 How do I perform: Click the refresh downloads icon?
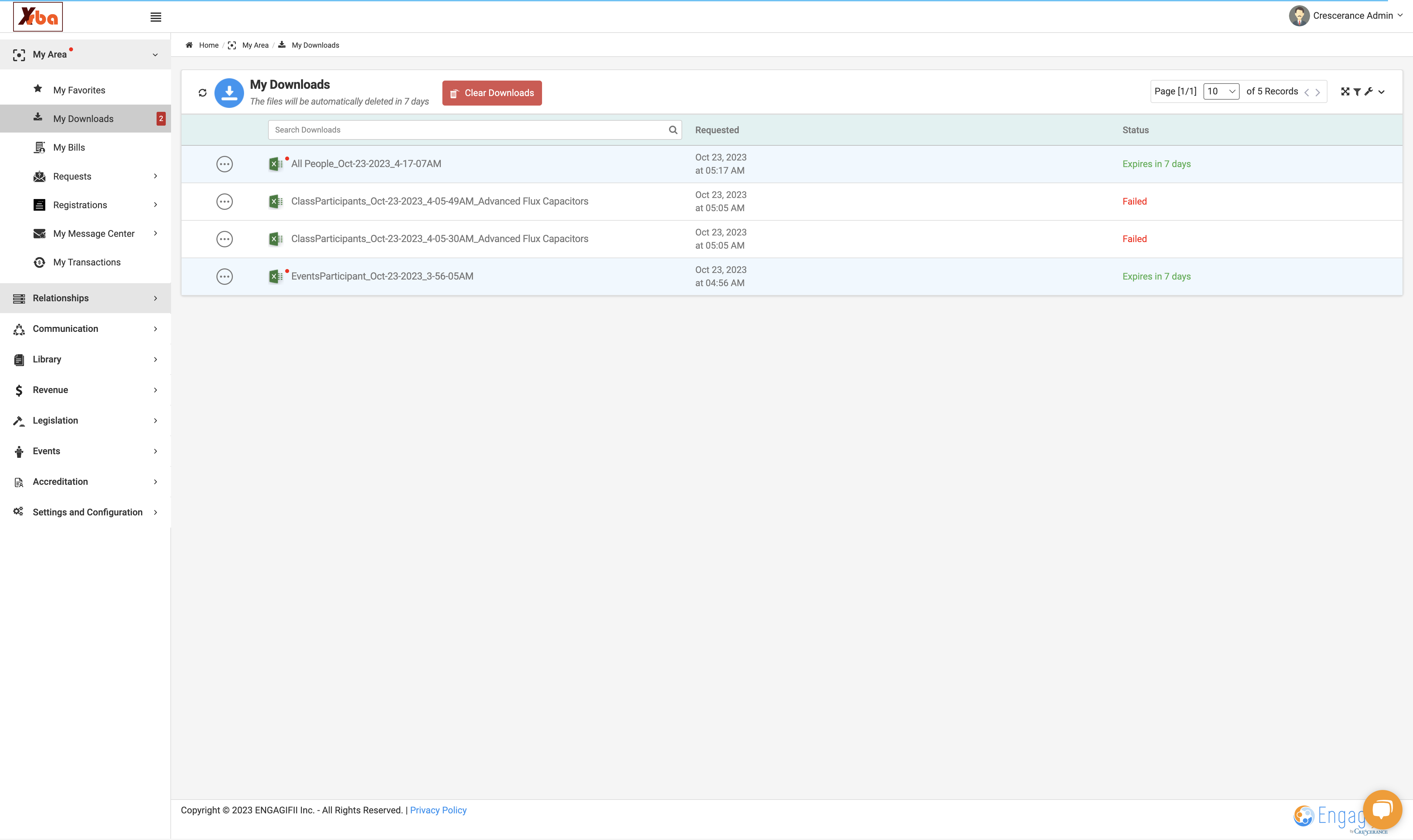tap(203, 93)
